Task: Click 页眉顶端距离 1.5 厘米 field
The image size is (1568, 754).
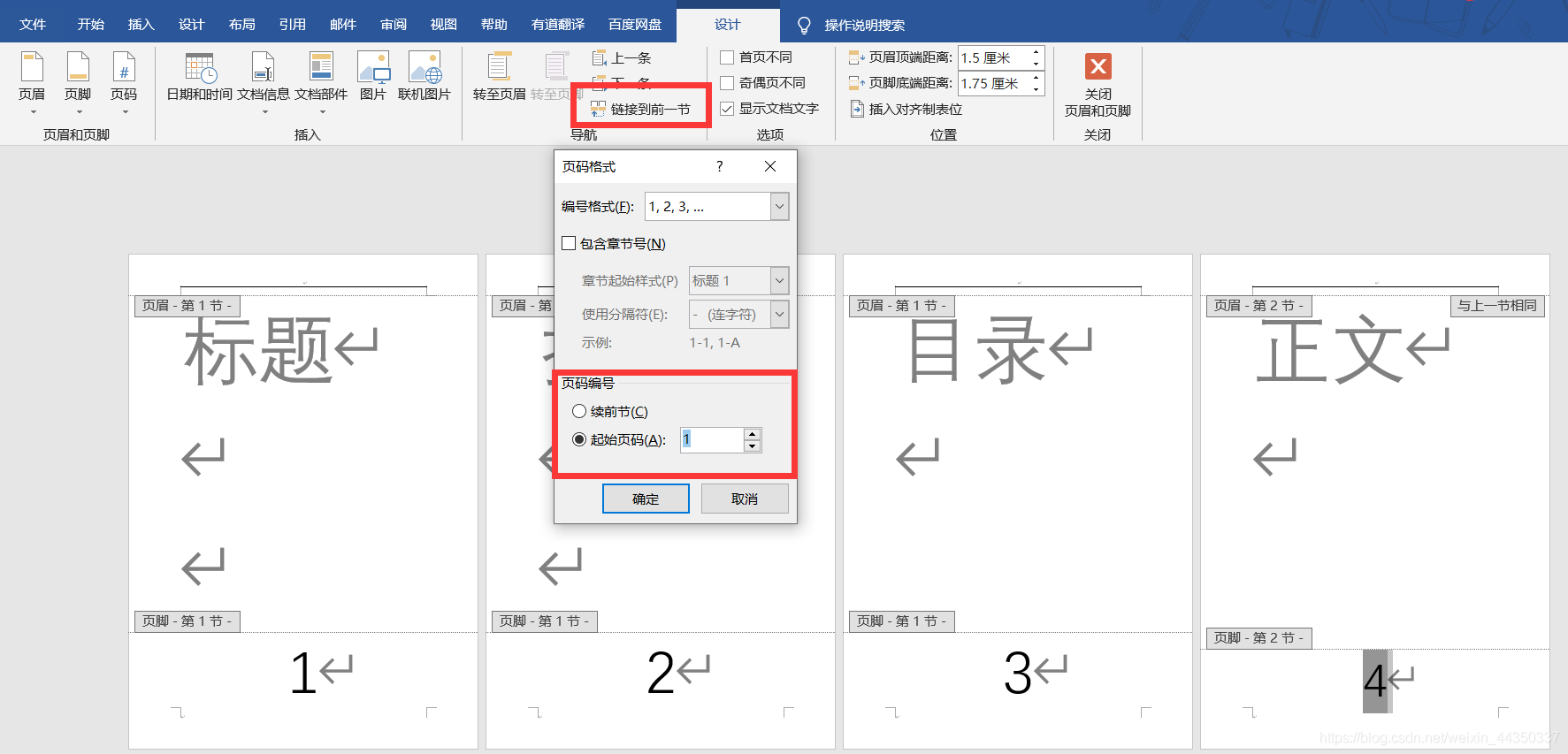Action: [x=993, y=57]
